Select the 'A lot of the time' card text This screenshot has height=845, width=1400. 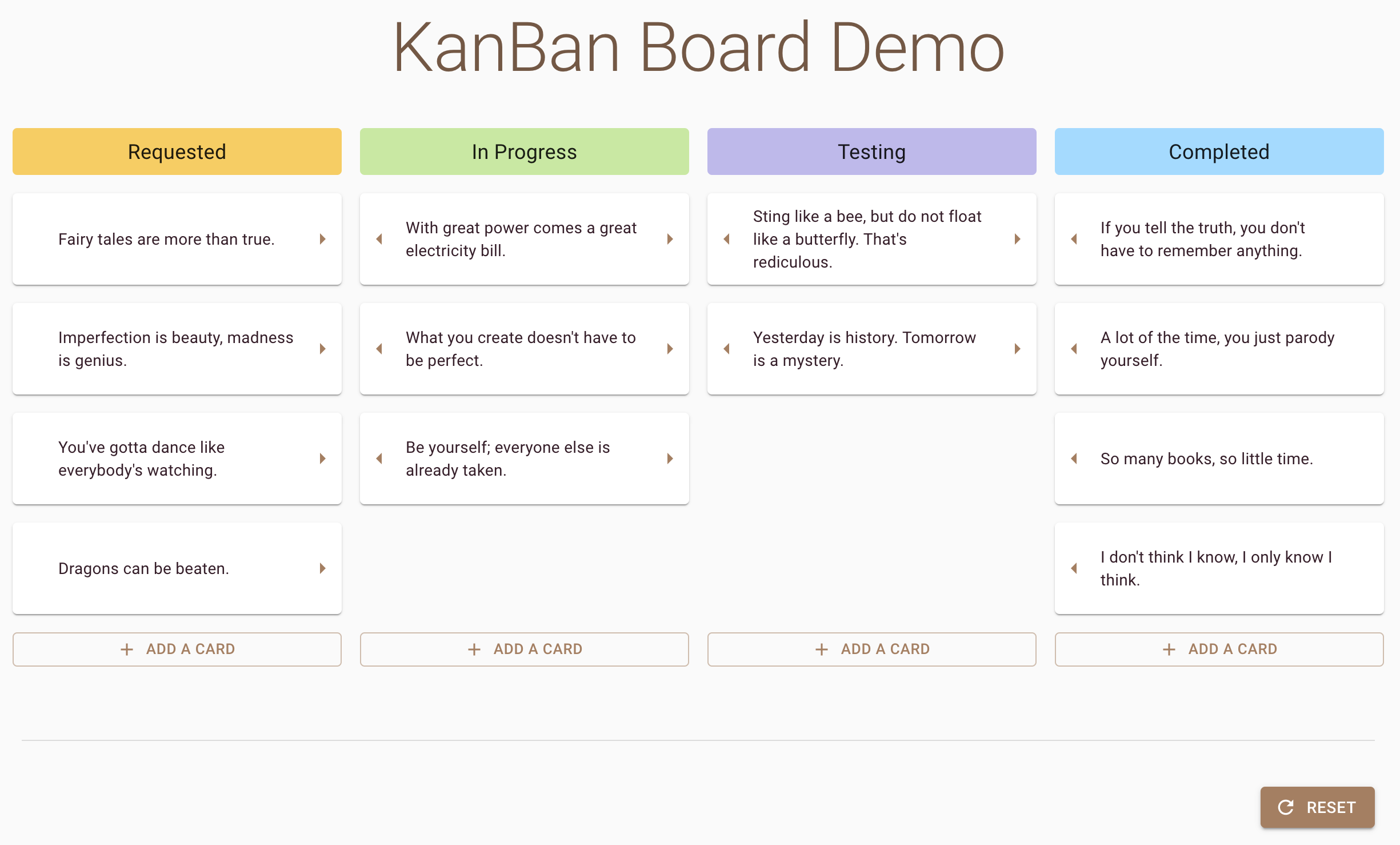(1217, 349)
